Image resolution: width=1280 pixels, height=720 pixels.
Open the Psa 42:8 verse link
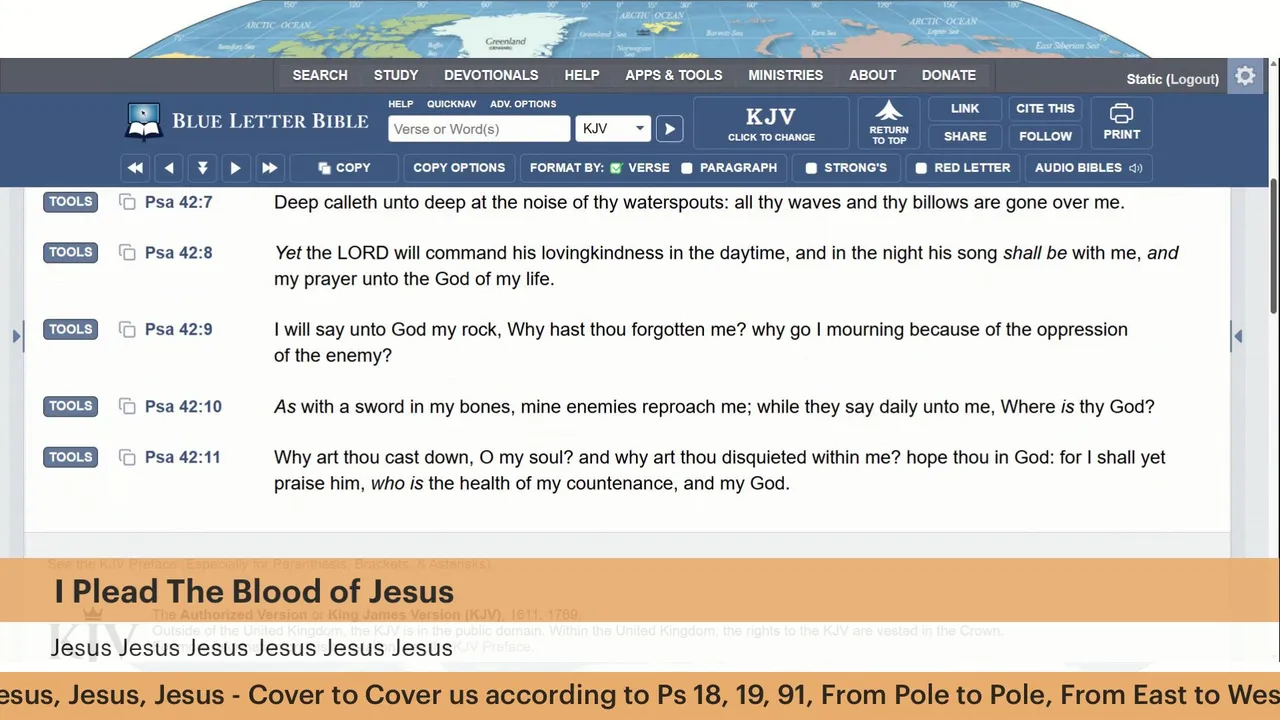coord(178,253)
